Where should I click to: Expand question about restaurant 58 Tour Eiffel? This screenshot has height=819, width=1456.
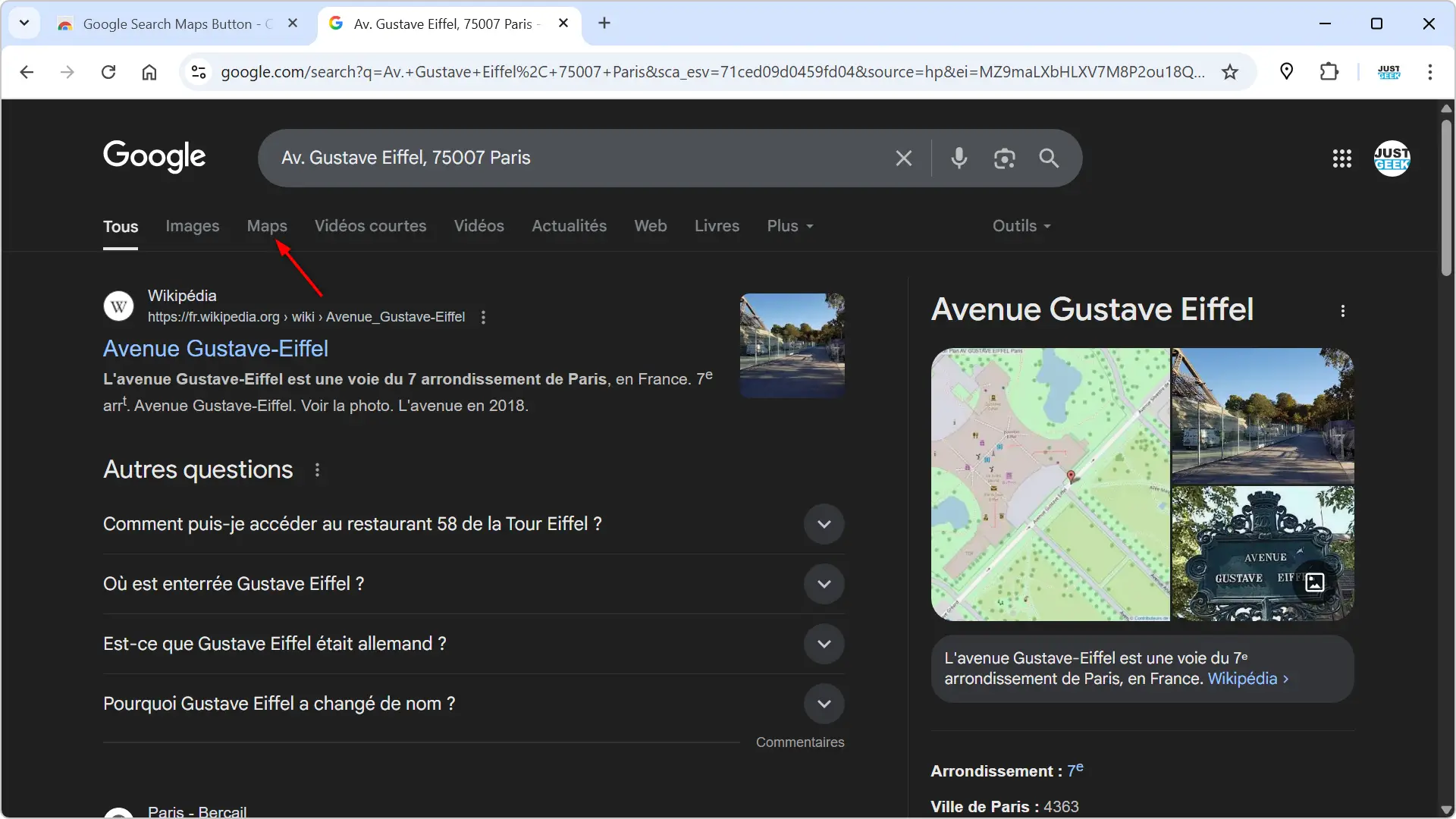pyautogui.click(x=824, y=524)
